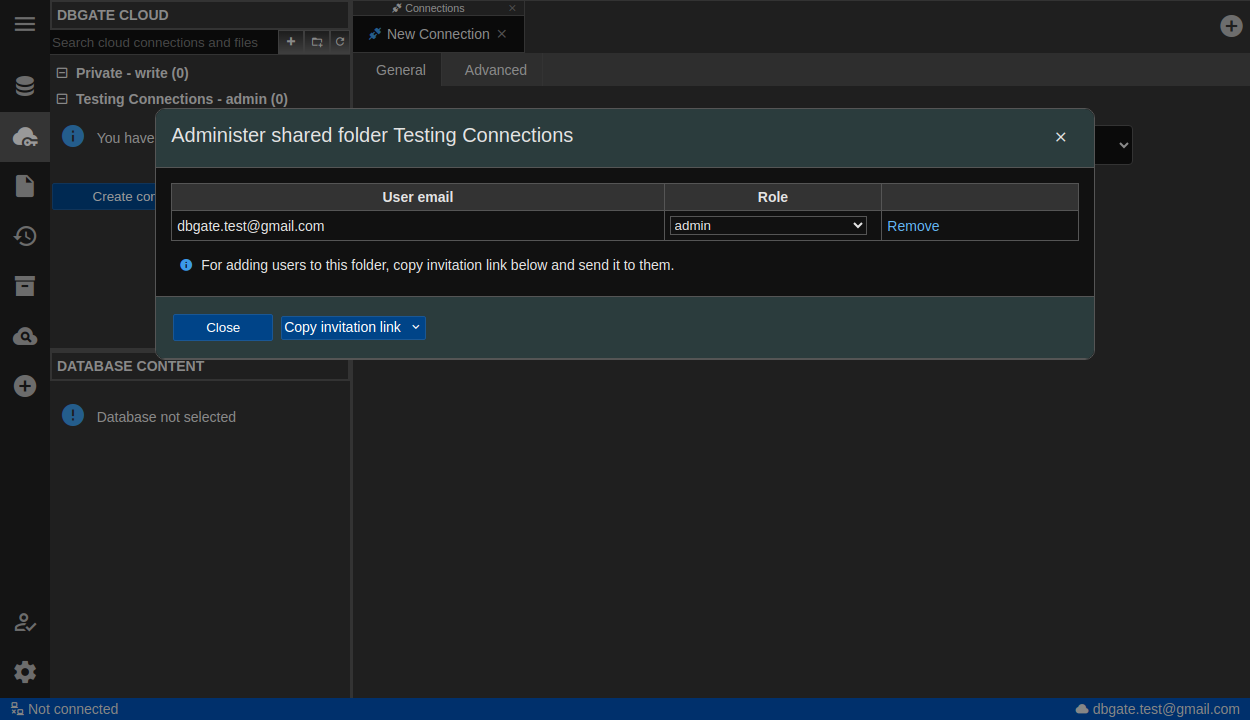The height and width of the screenshot is (720, 1250).
Task: Expand the Copy invitation link dropdown arrow
Action: pyautogui.click(x=416, y=328)
